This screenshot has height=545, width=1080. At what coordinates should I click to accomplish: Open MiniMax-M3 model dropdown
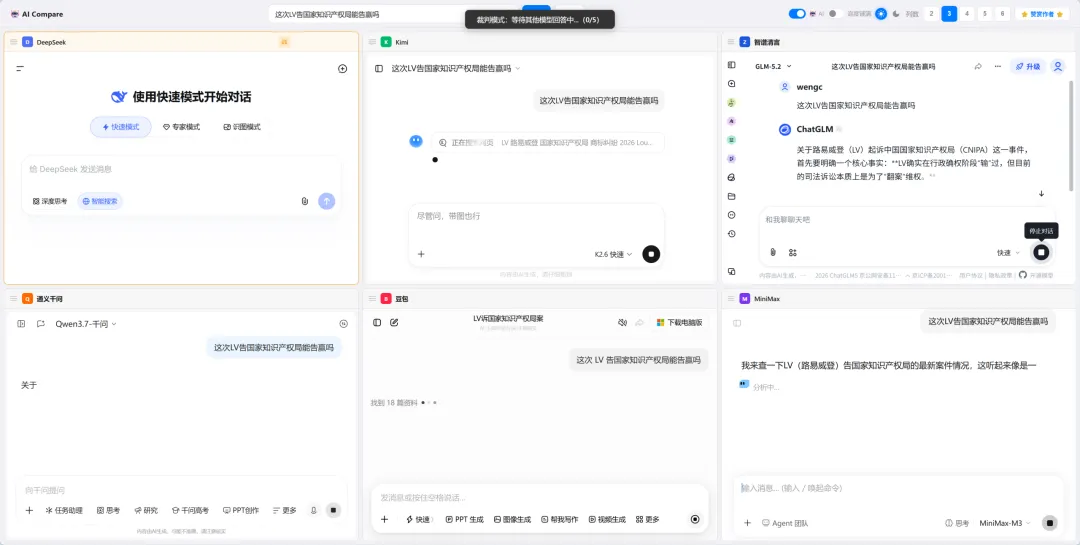coord(1005,523)
